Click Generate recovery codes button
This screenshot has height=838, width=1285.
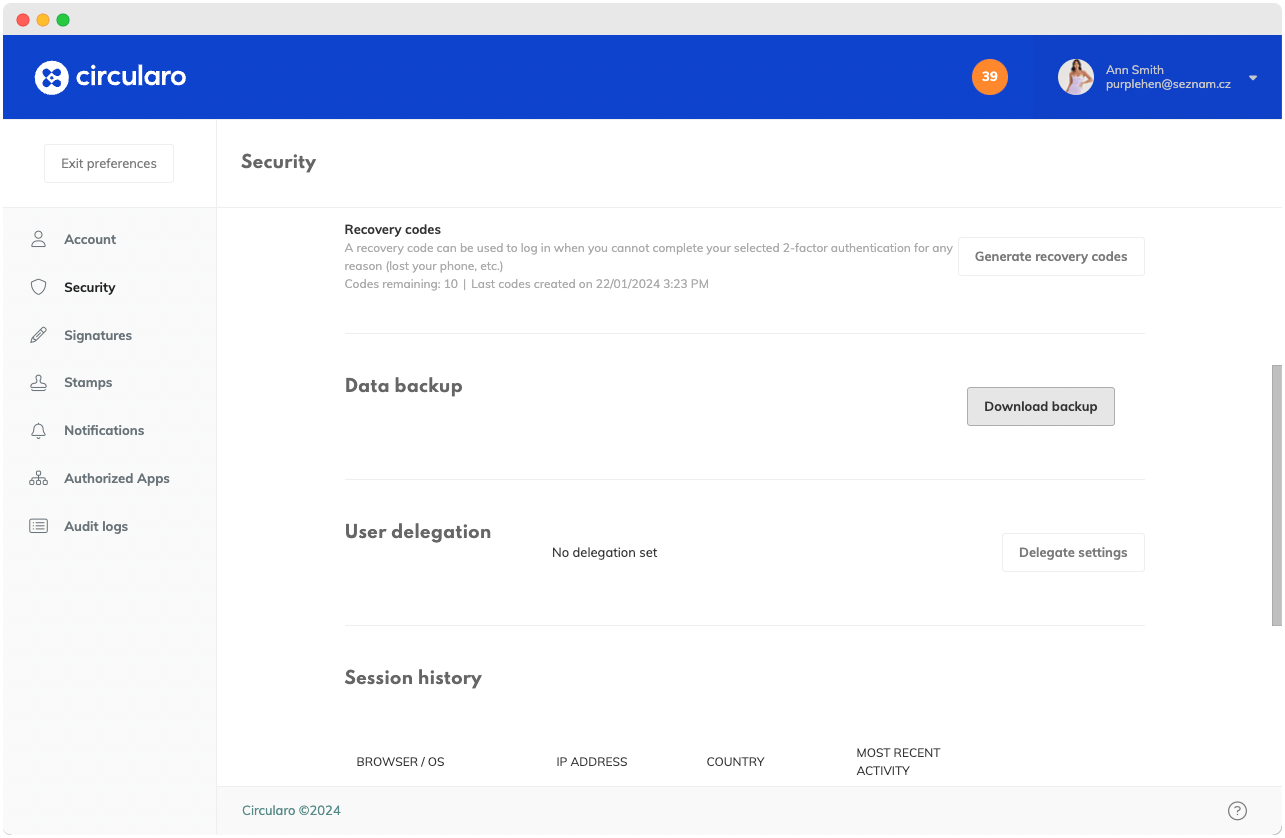coord(1050,257)
